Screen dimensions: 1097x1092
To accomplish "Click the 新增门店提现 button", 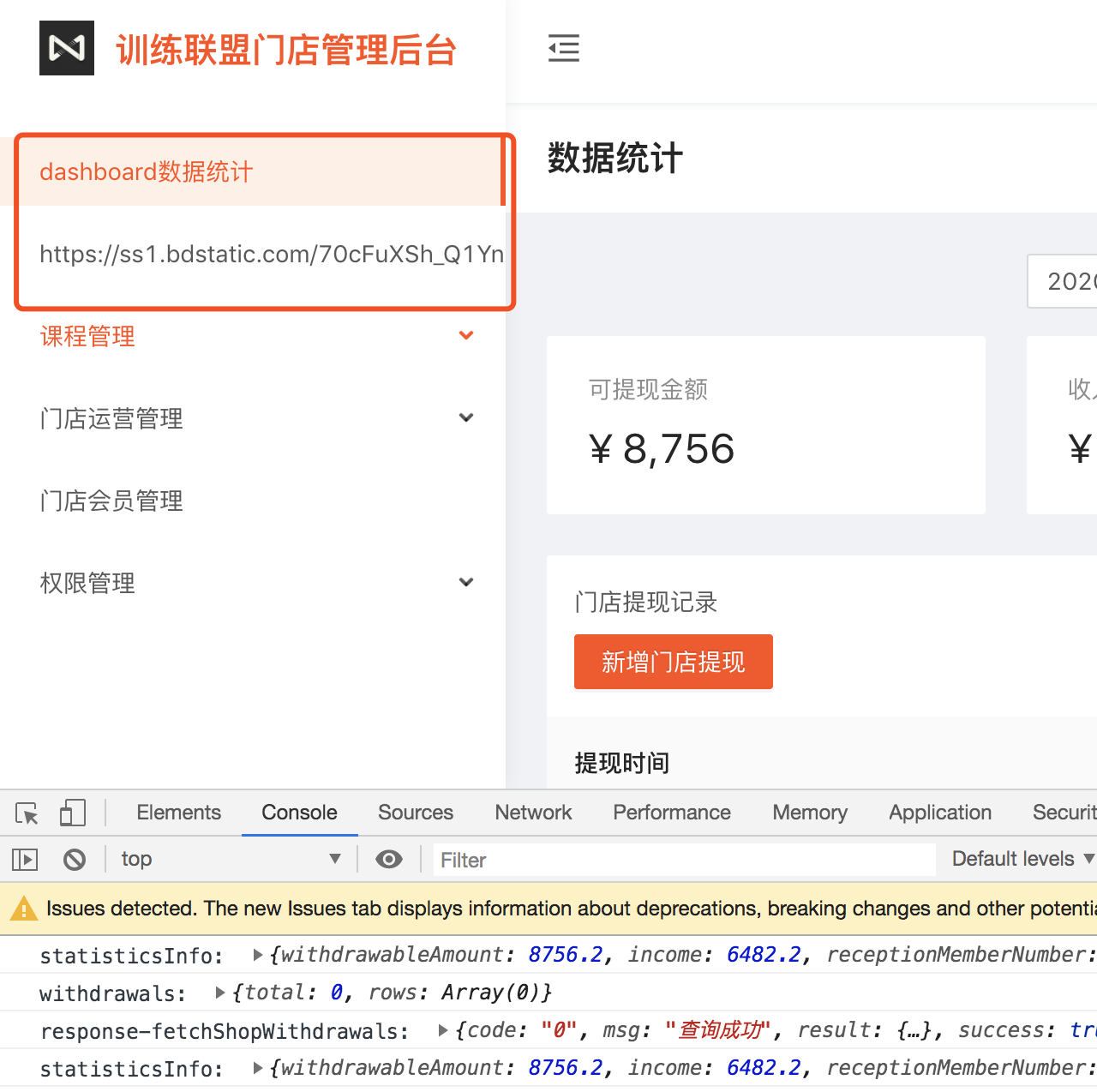I will coord(674,662).
